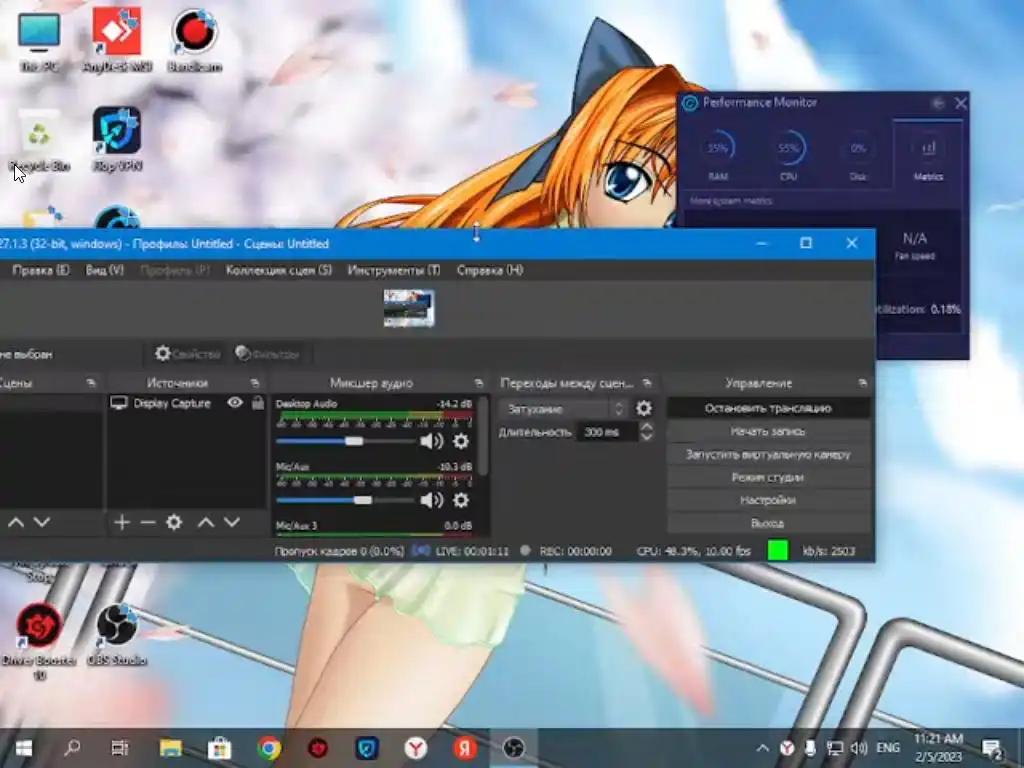Viewport: 1024px width, 768px height.
Task: Open Настройки settings button
Action: point(768,500)
